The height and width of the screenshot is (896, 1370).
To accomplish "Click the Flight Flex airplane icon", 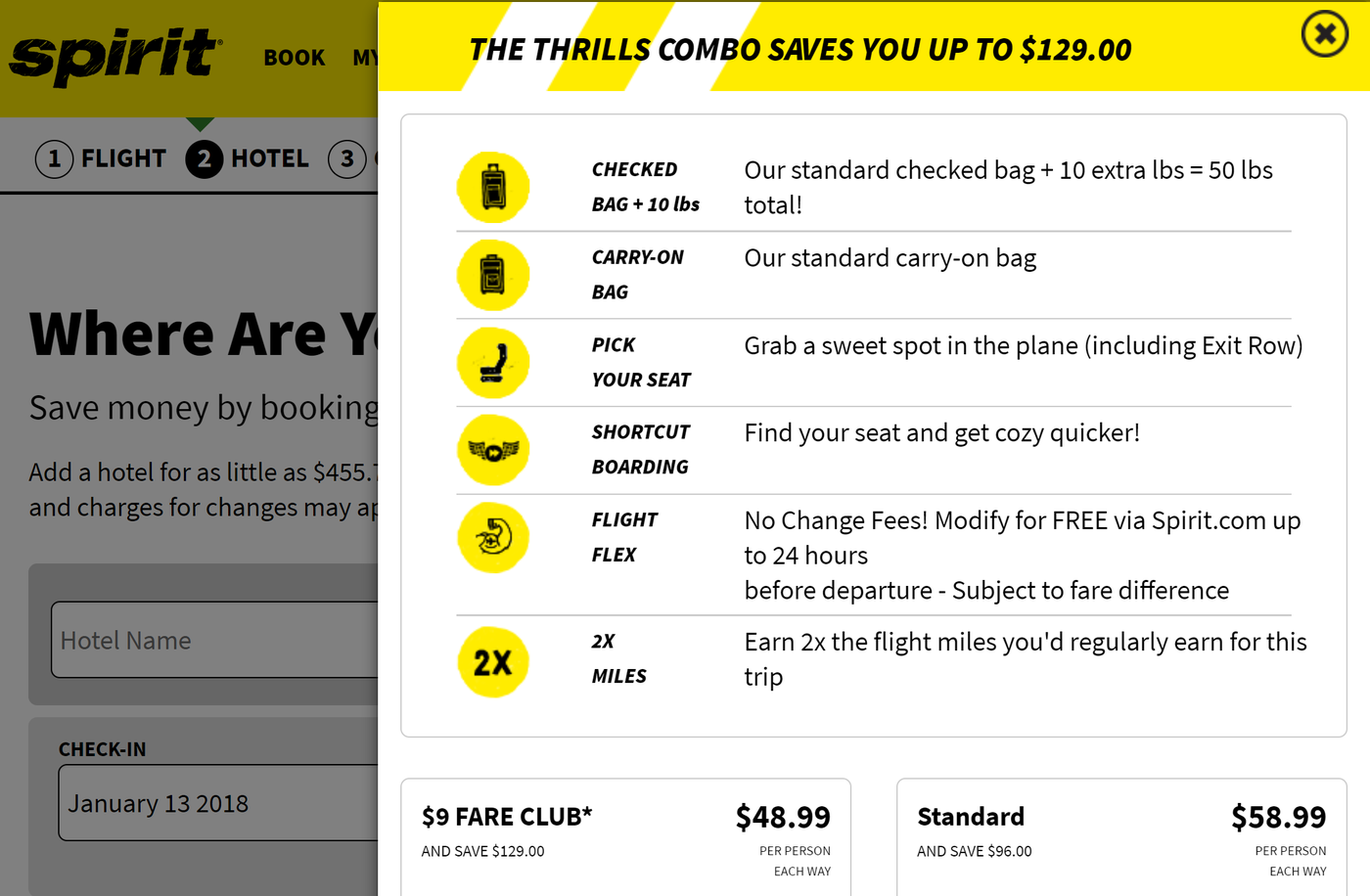I will (493, 537).
